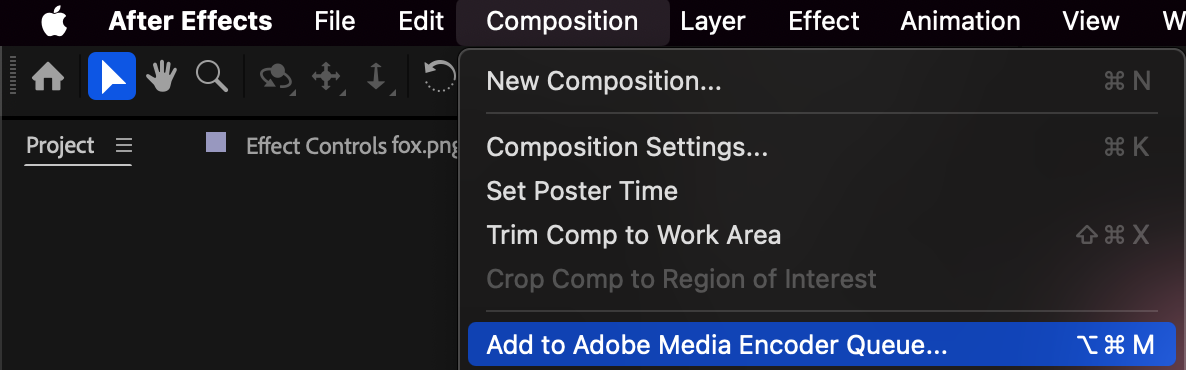Switch to Effect Controls fox.png tab

(352, 146)
